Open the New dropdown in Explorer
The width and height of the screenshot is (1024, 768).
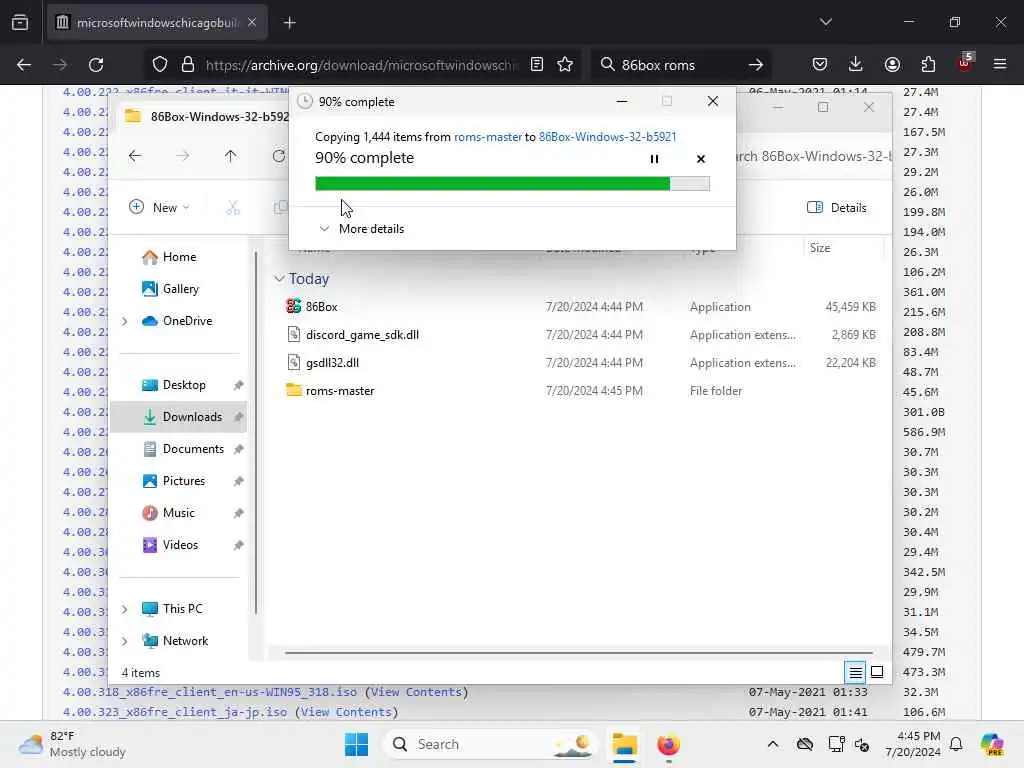click(159, 208)
